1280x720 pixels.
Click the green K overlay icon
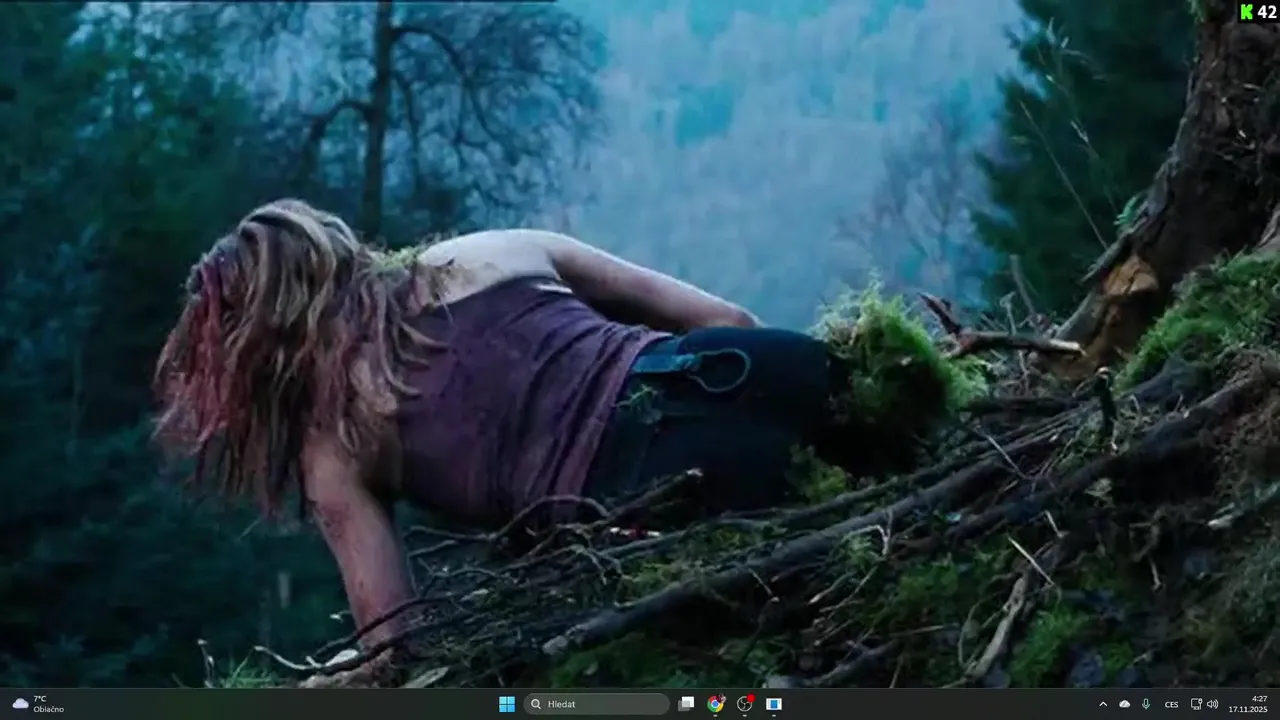1246,12
